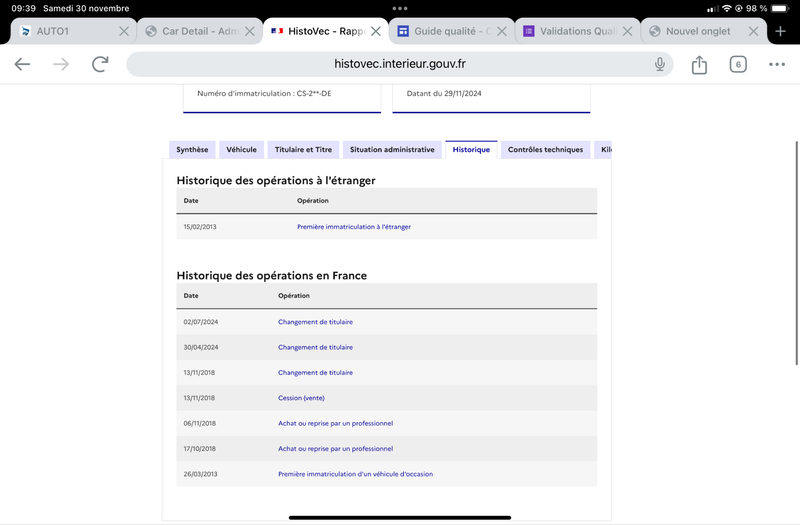Click the Historique des opérations en France heading

(271, 276)
